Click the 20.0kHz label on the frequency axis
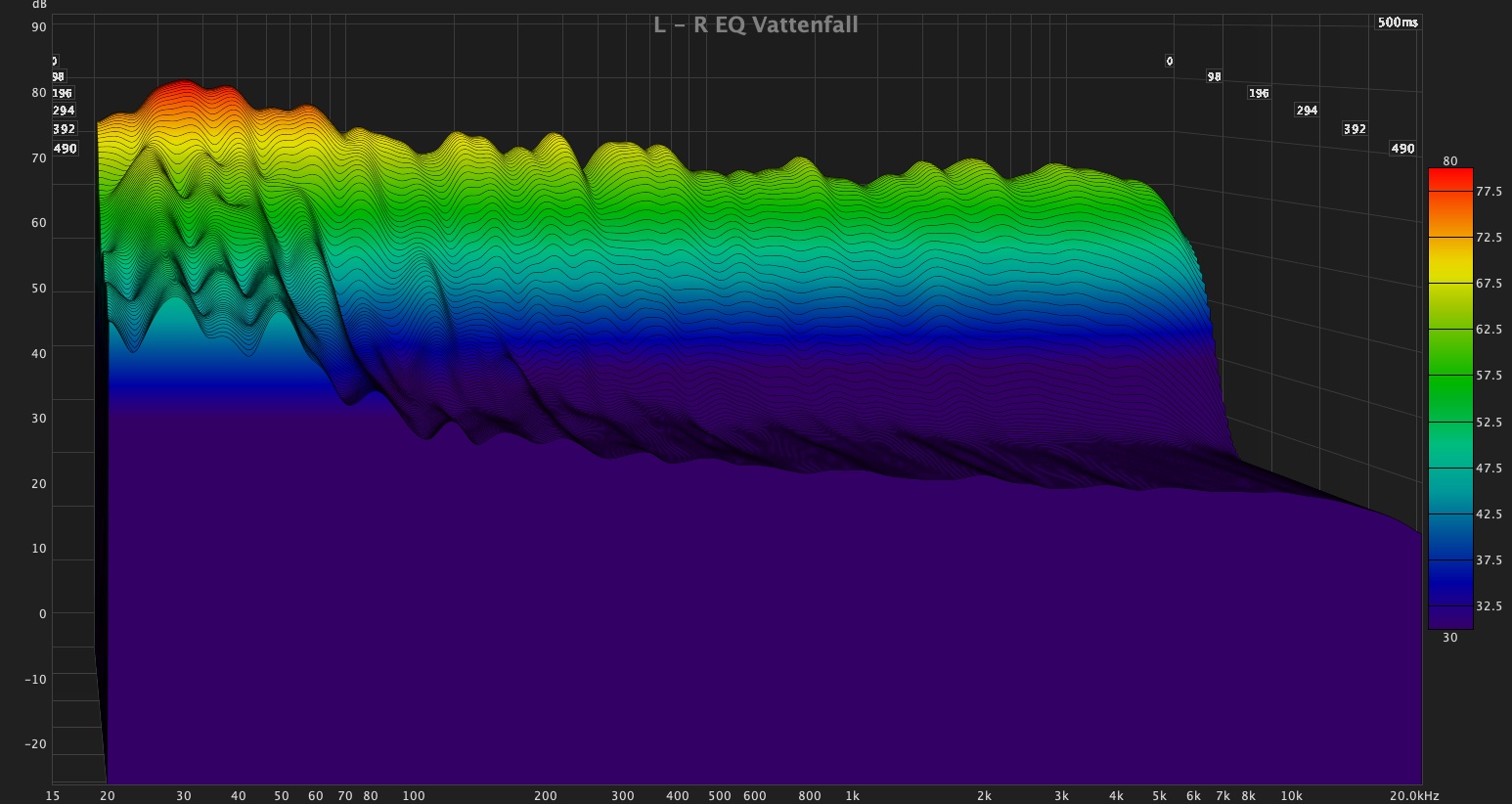This screenshot has width=1512, height=804. click(x=1414, y=795)
